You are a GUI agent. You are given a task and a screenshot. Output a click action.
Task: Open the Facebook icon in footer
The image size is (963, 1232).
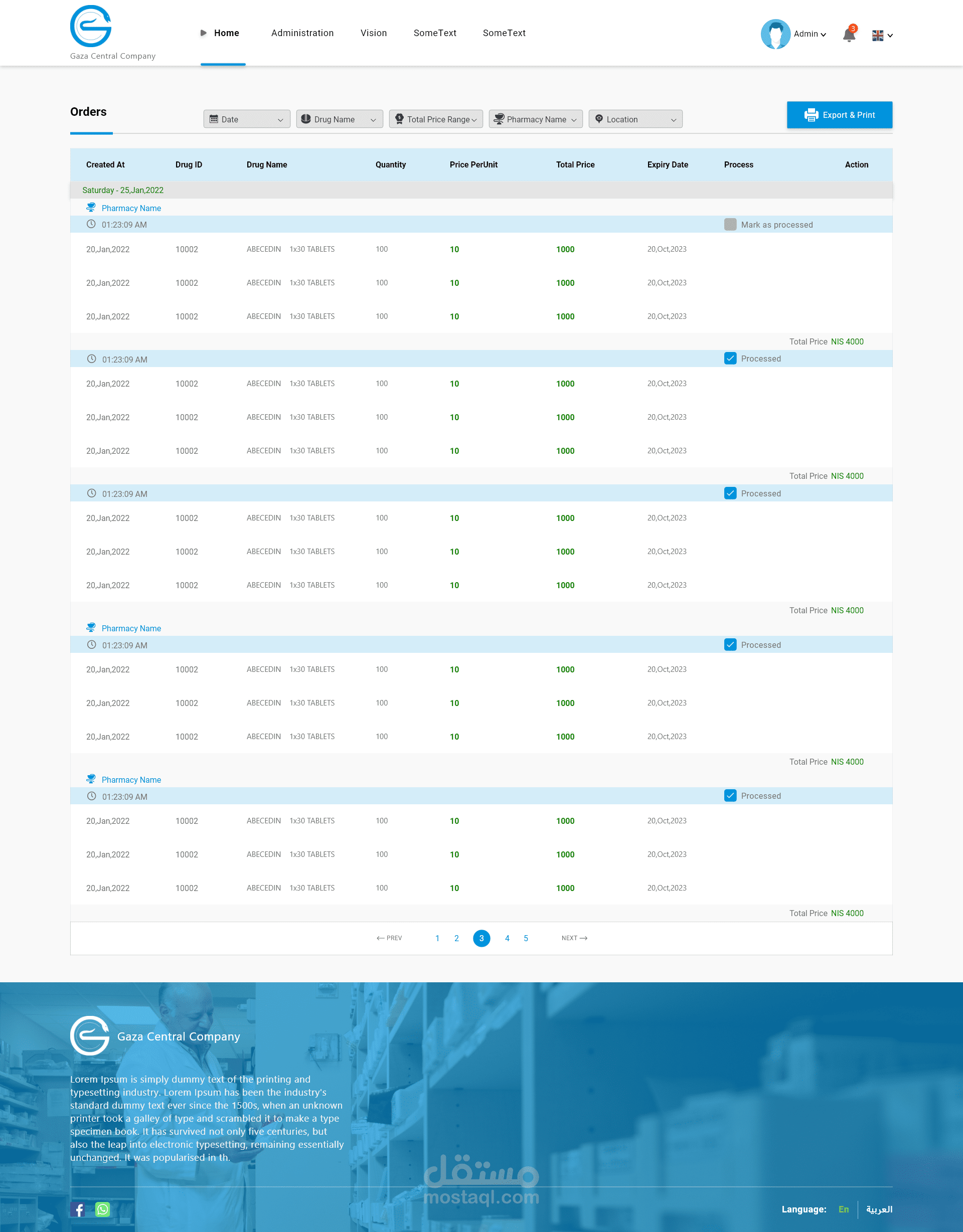click(x=78, y=1209)
